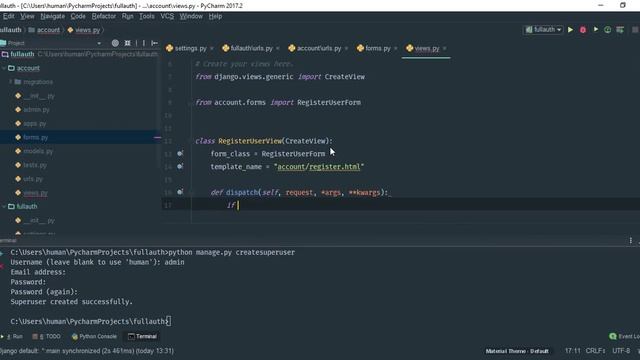Open the View menu
Screen dimensions: 640x360
coord(27,16)
